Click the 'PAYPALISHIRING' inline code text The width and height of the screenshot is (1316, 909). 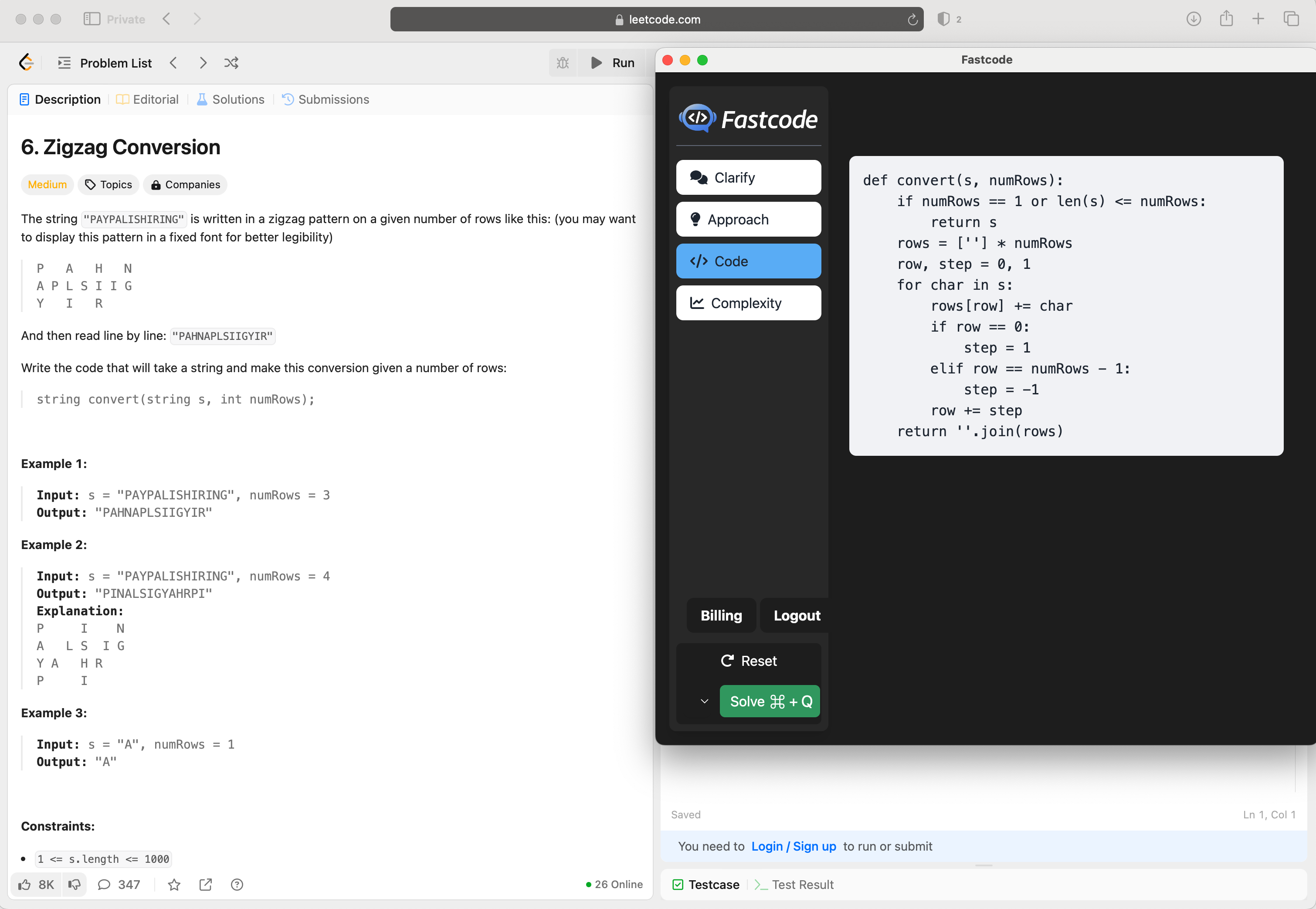pos(134,219)
